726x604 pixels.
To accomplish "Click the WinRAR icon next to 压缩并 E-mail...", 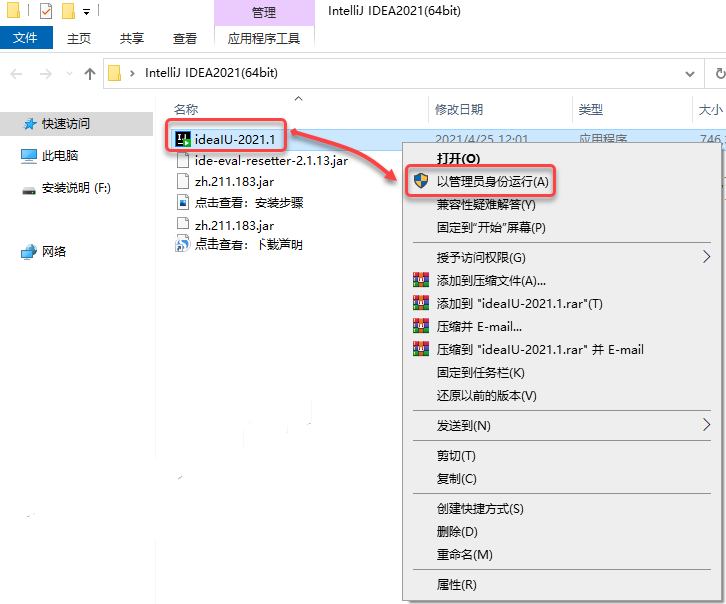I will click(421, 326).
